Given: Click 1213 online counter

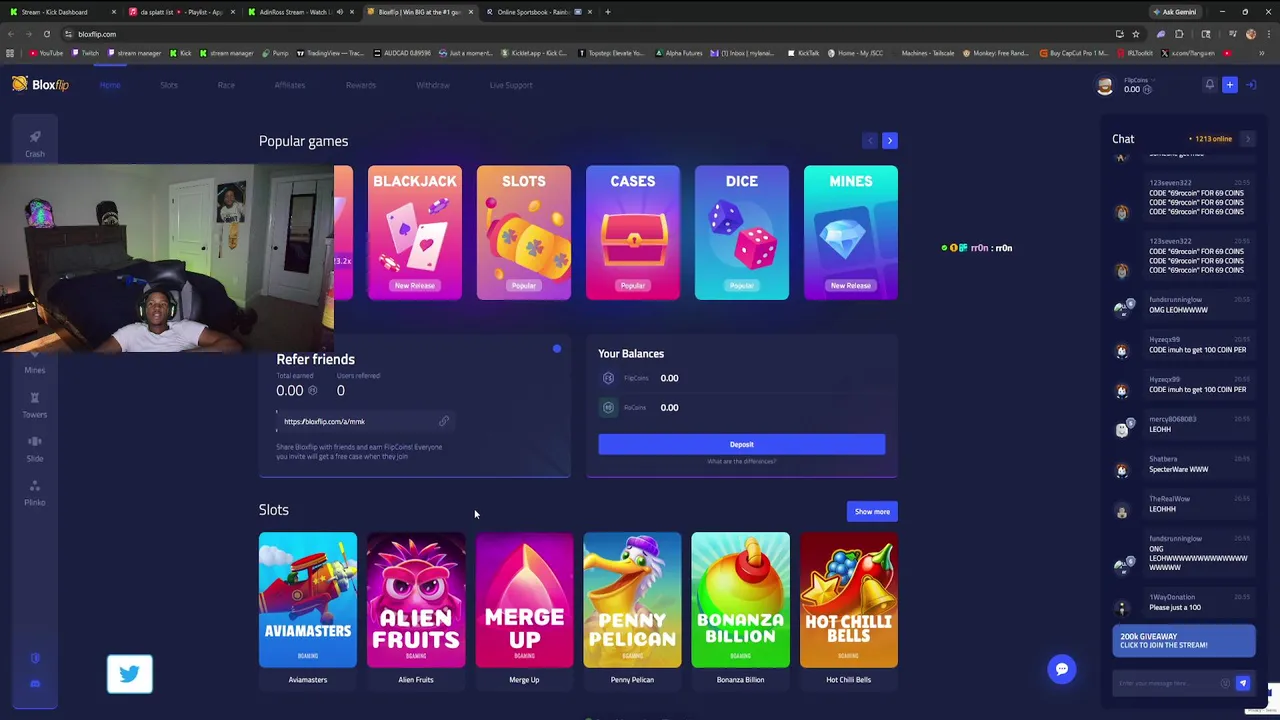Looking at the screenshot, I should tap(1211, 139).
